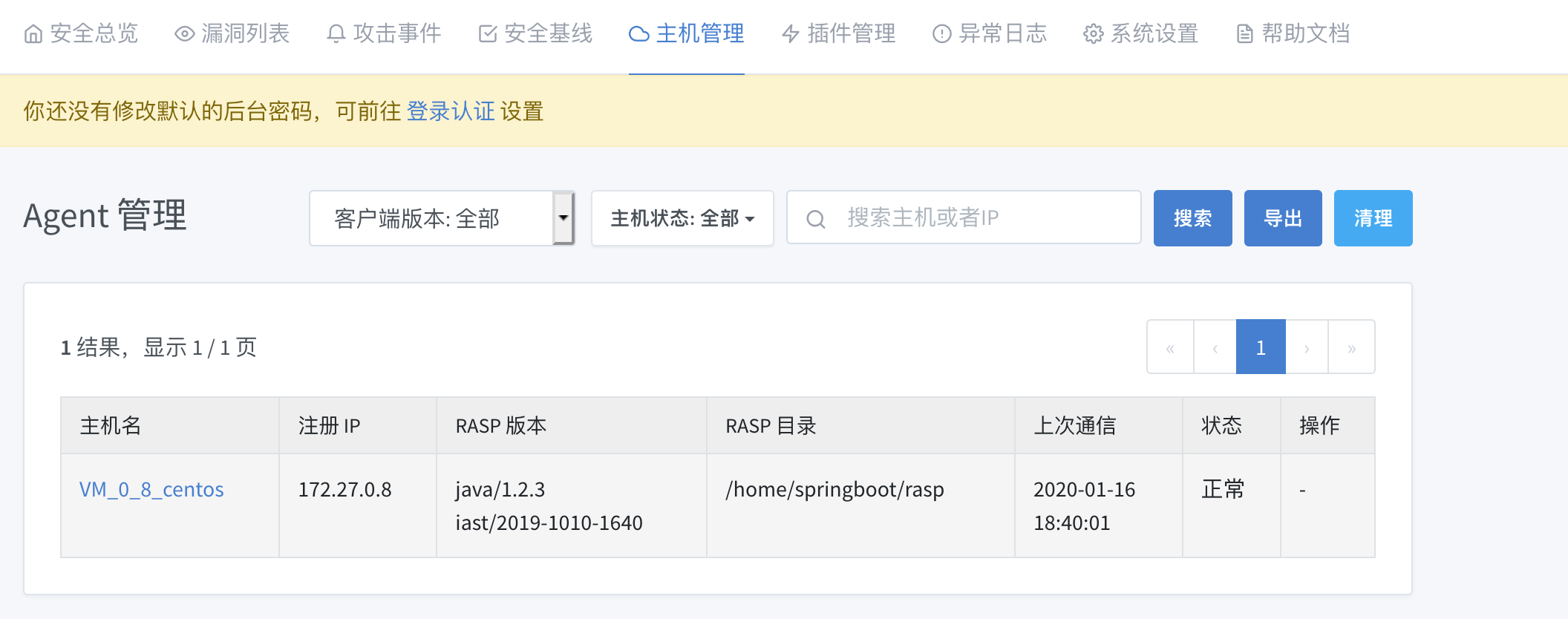1568x619 pixels.
Task: Click the 操作 column header
Action: click(x=1327, y=425)
